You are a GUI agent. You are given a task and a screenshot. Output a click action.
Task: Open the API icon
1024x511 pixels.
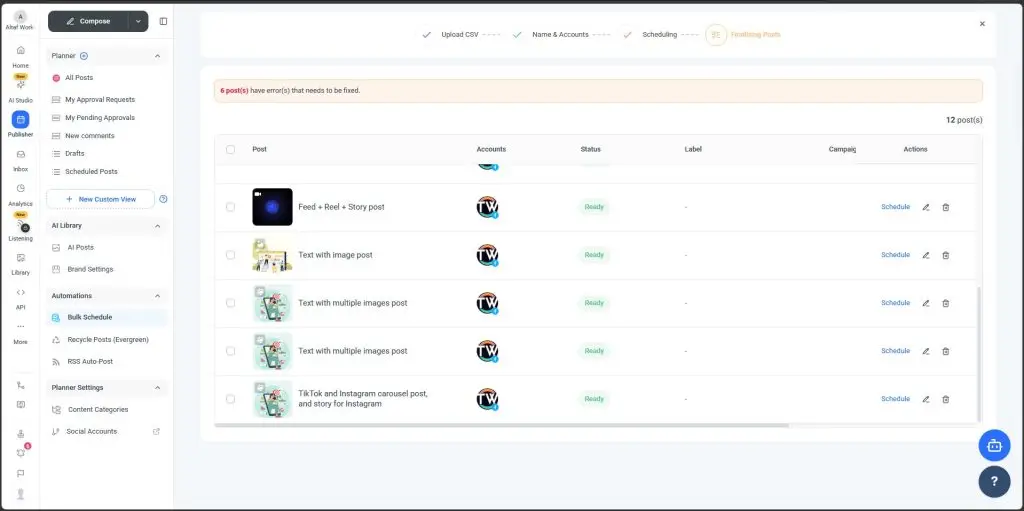(20, 292)
